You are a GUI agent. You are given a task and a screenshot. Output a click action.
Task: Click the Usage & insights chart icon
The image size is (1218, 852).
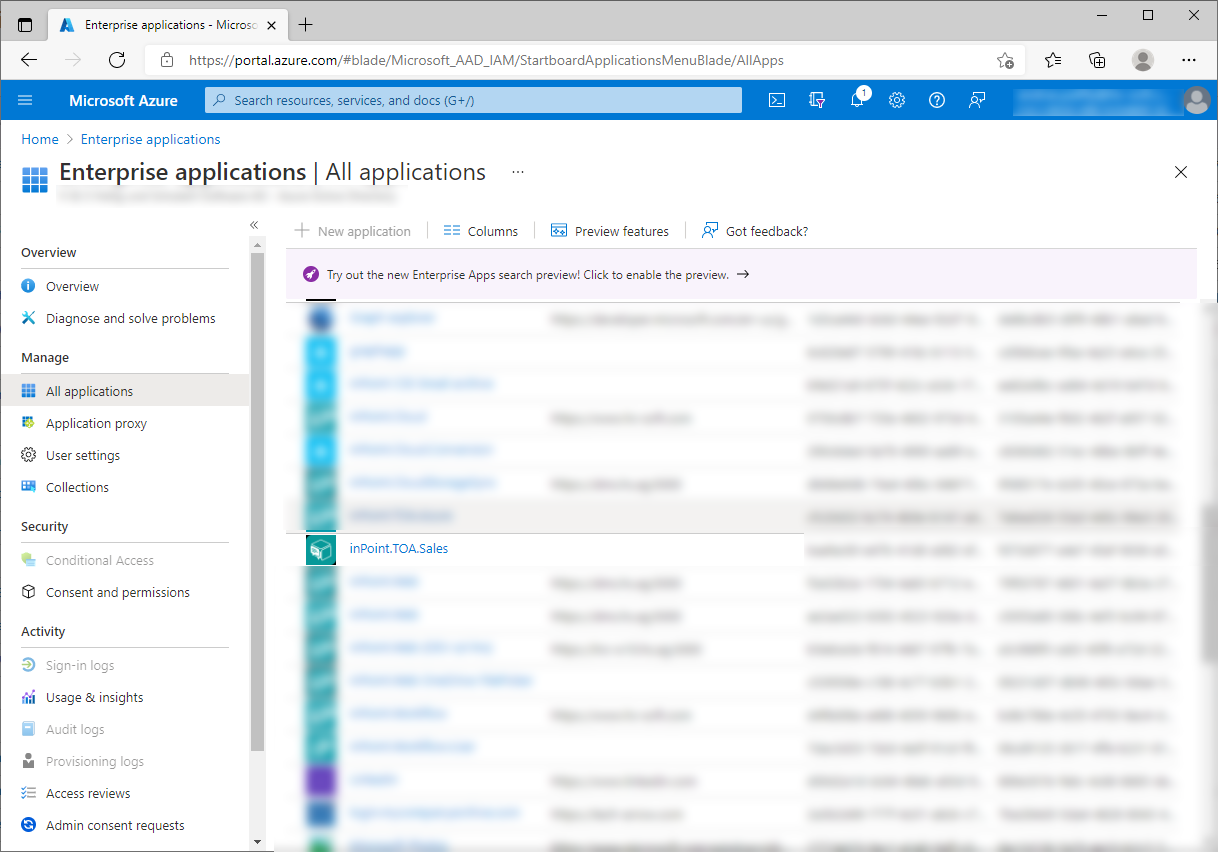[28, 697]
